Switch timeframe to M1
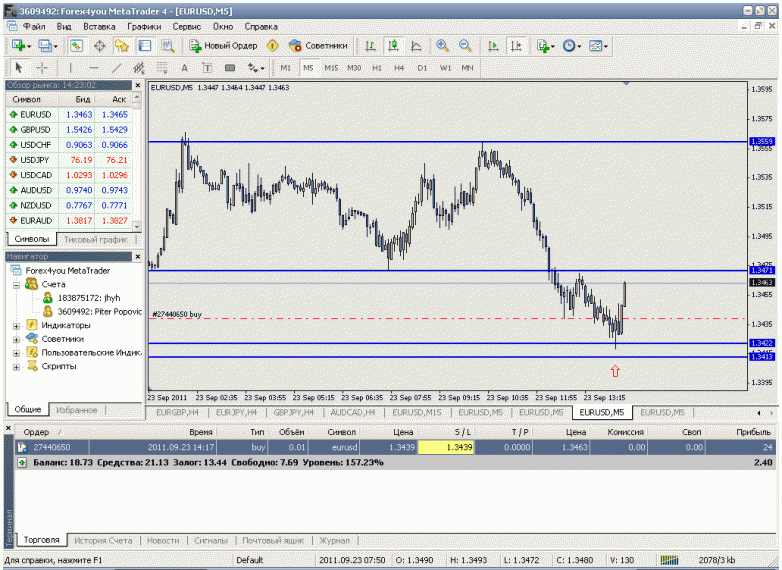Viewport: 782px width, 570px height. pyautogui.click(x=285, y=68)
